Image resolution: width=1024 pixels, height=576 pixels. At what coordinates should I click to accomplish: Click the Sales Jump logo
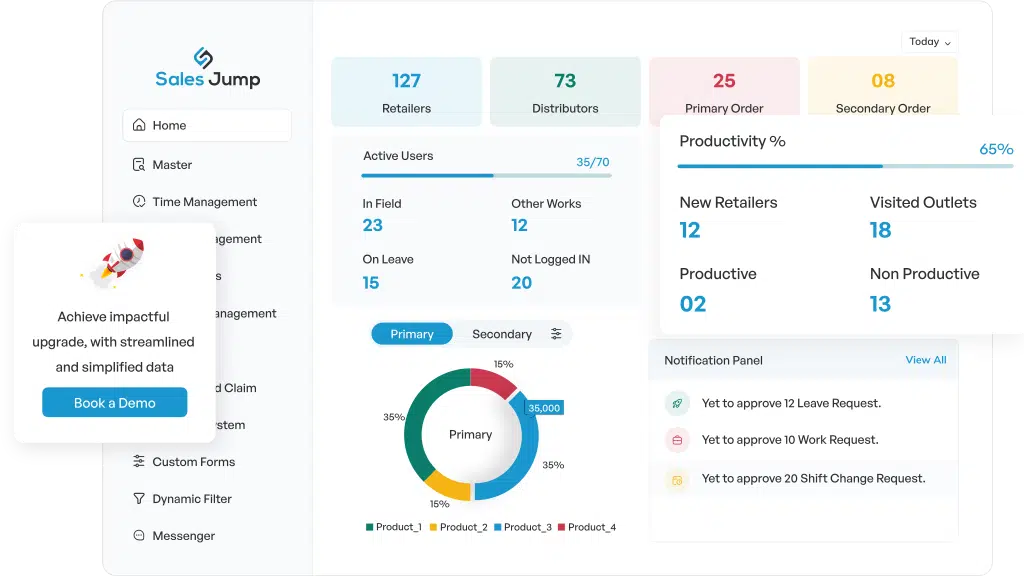pyautogui.click(x=208, y=68)
